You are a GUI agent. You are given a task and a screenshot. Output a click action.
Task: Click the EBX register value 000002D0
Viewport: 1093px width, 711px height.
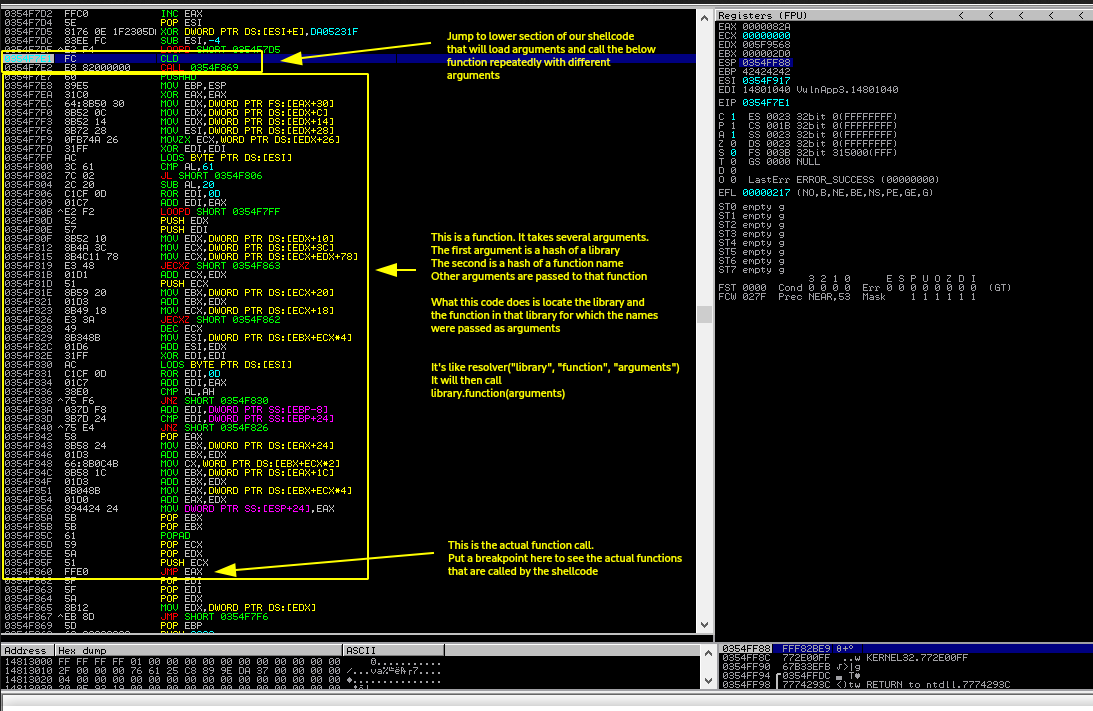tap(766, 54)
